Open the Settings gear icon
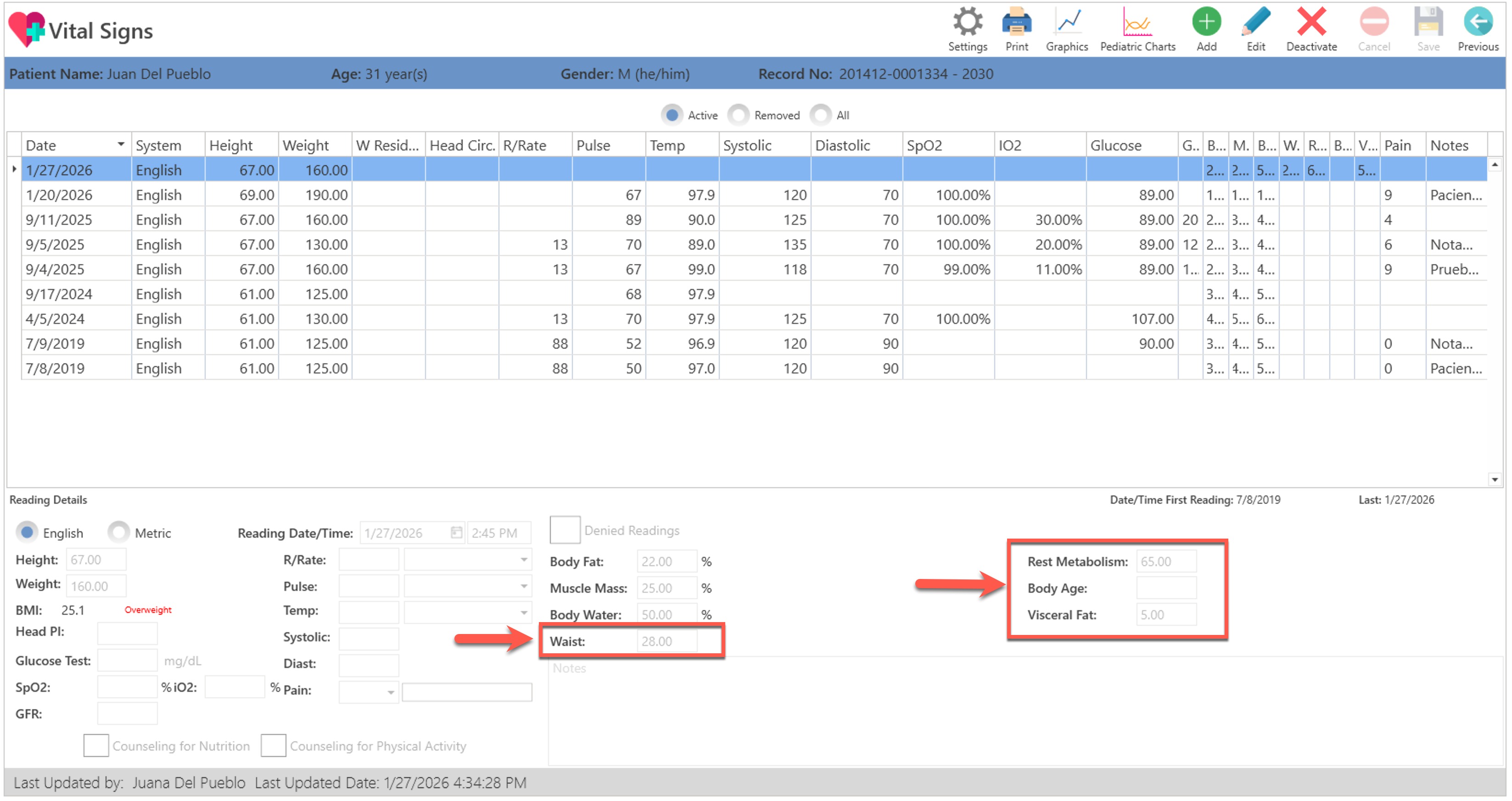 click(x=967, y=22)
